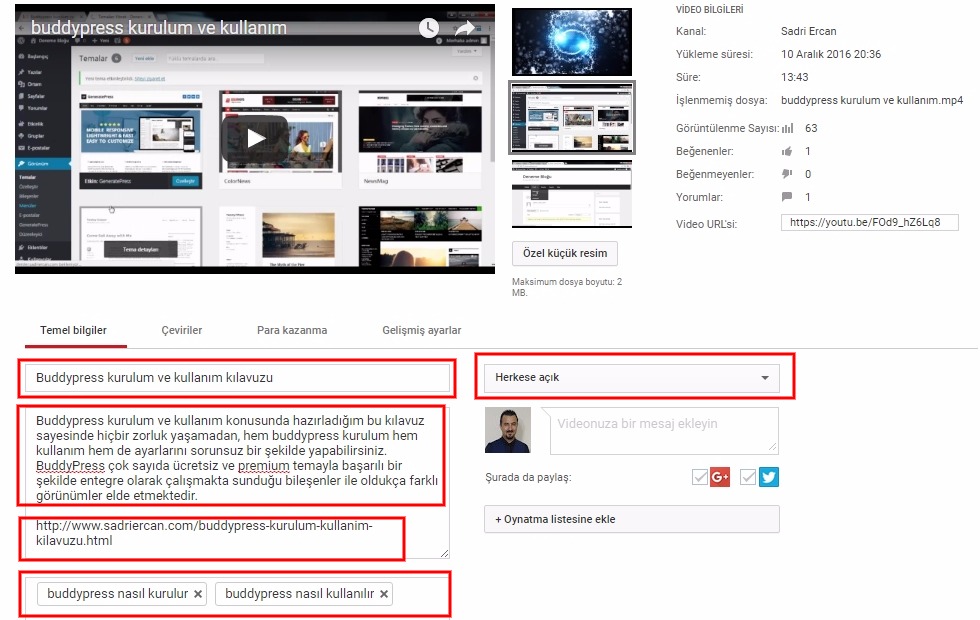Click the thumbs up likes icon
This screenshot has height=620, width=980.
click(x=787, y=151)
